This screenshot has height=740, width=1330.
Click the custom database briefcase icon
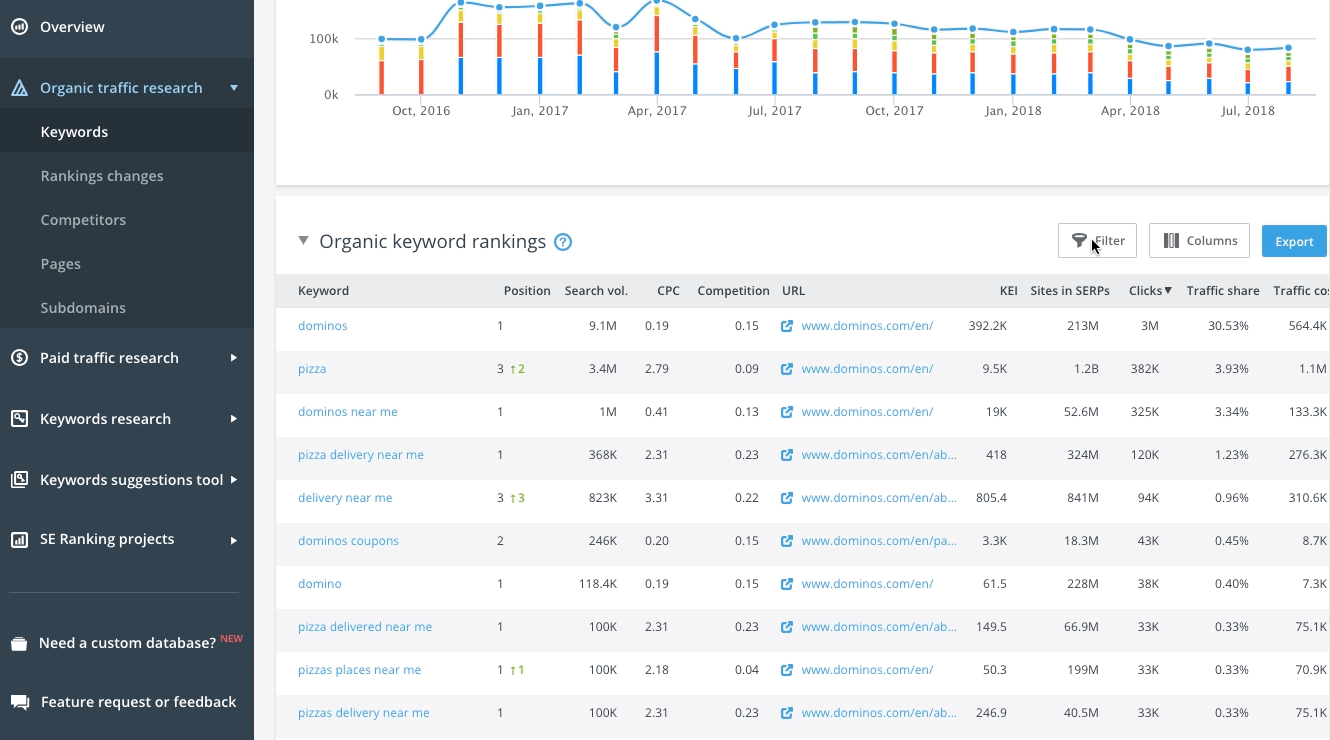(x=19, y=644)
